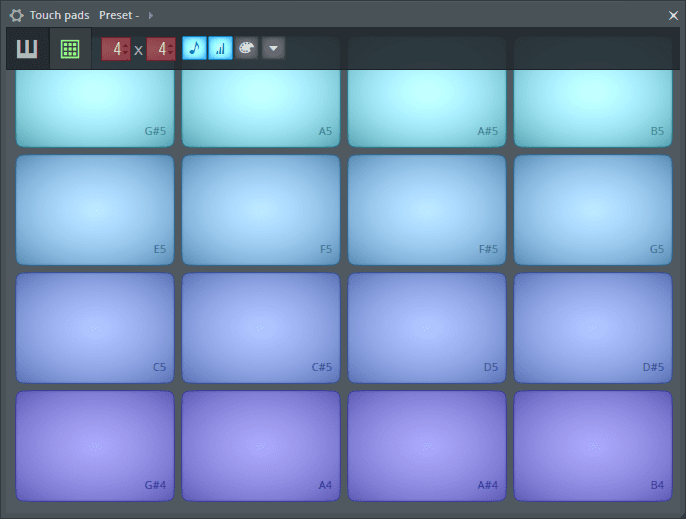Open the color palette icon

[x=247, y=49]
